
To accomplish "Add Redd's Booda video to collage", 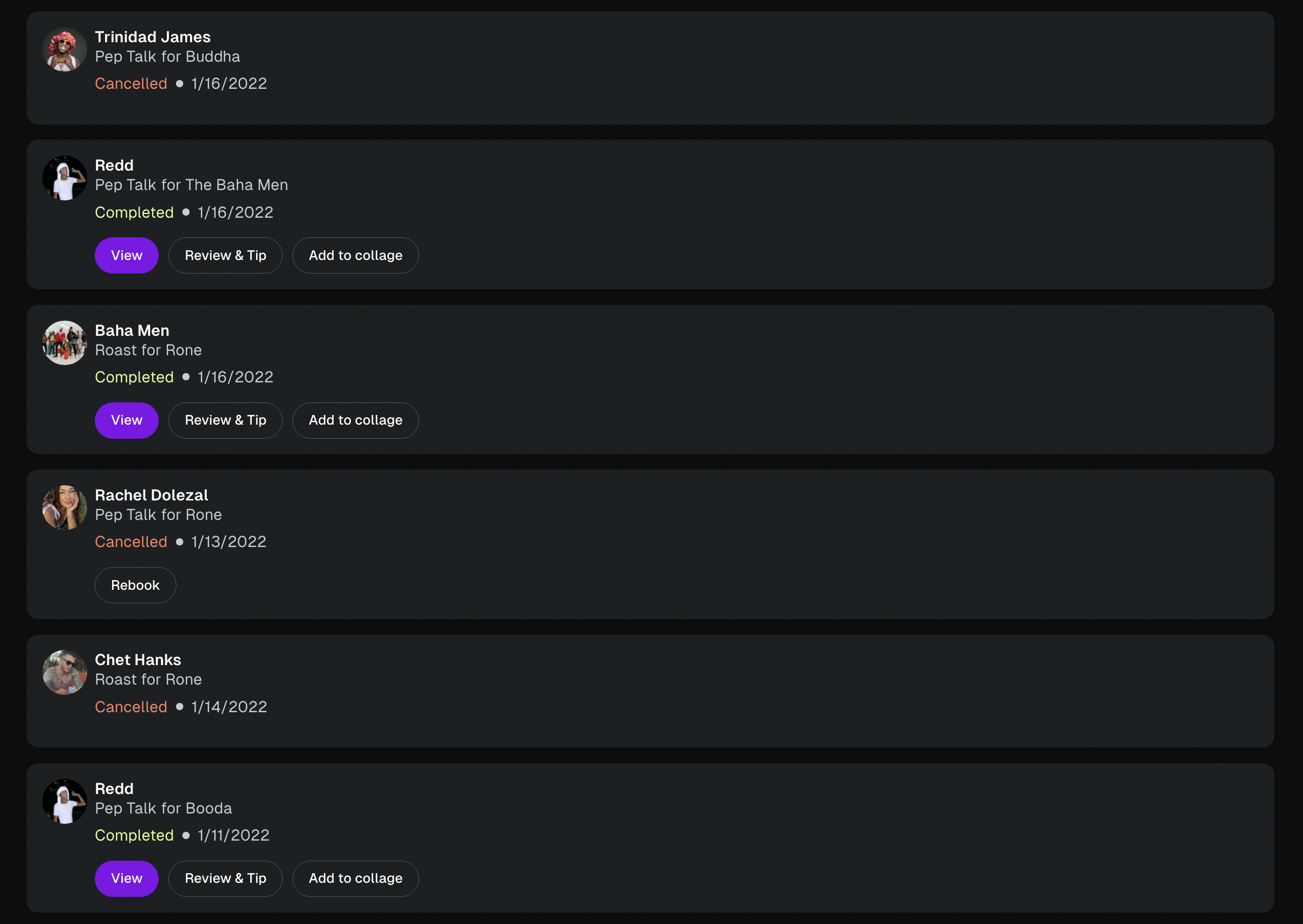I will [x=355, y=879].
